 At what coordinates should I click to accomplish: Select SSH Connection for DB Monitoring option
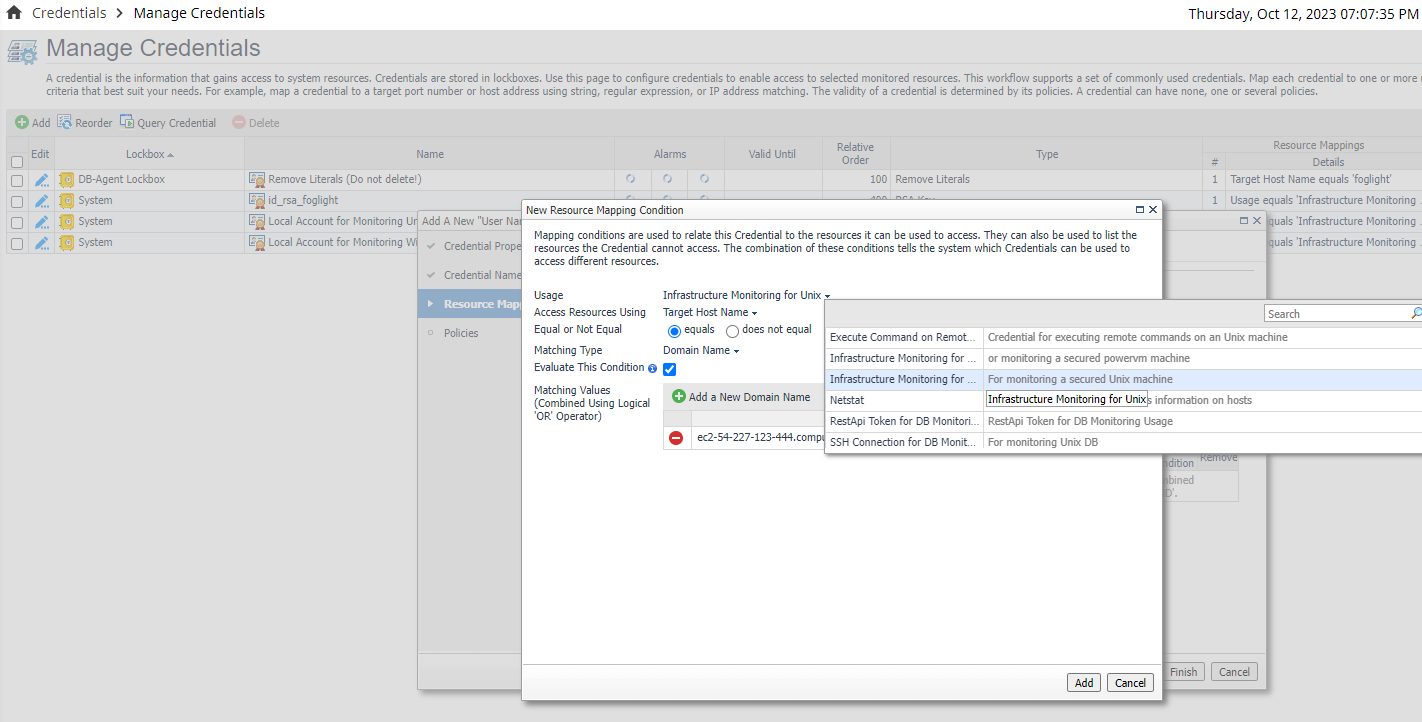point(902,442)
